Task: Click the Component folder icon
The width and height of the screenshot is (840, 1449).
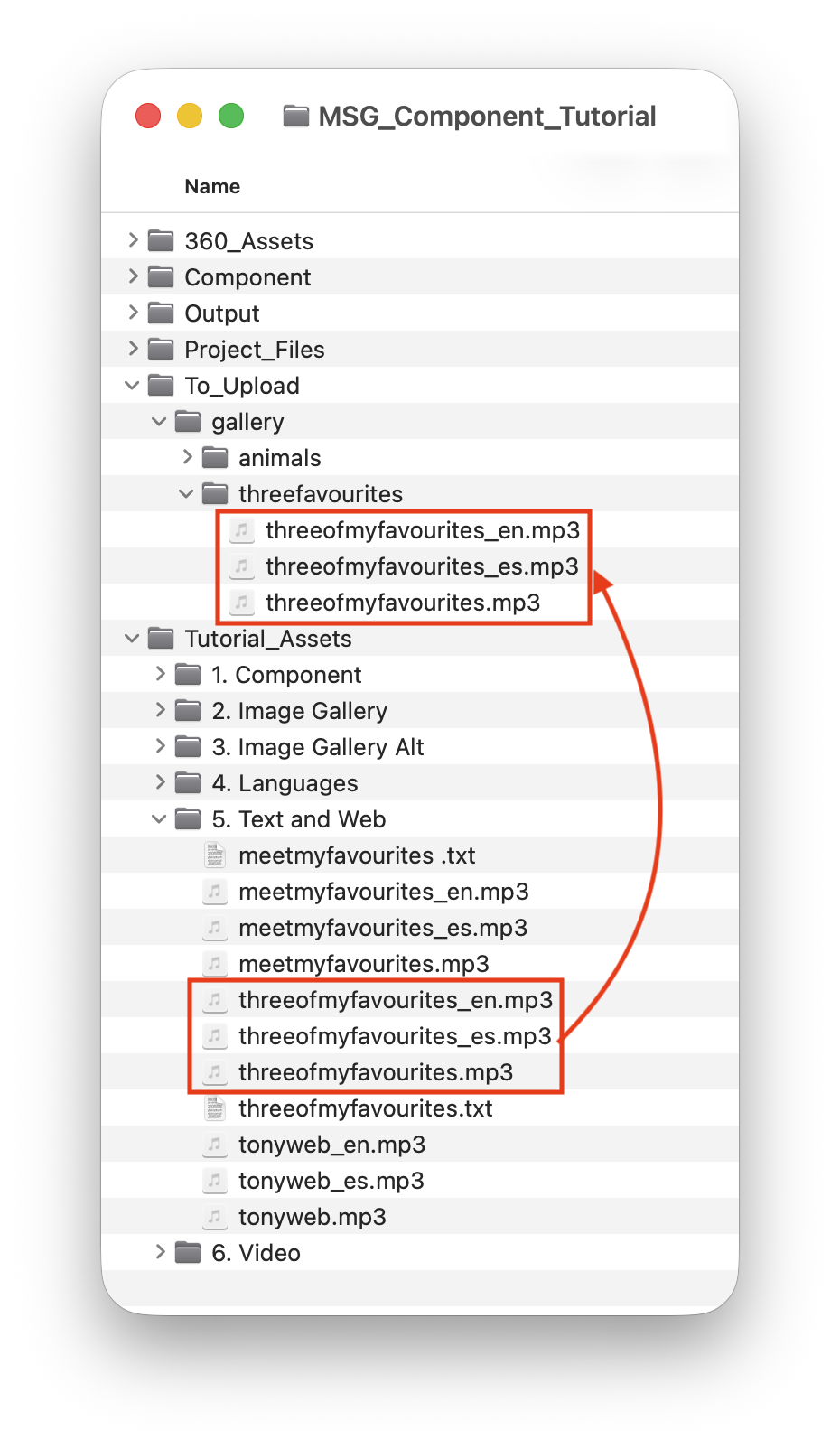Action: tap(161, 276)
